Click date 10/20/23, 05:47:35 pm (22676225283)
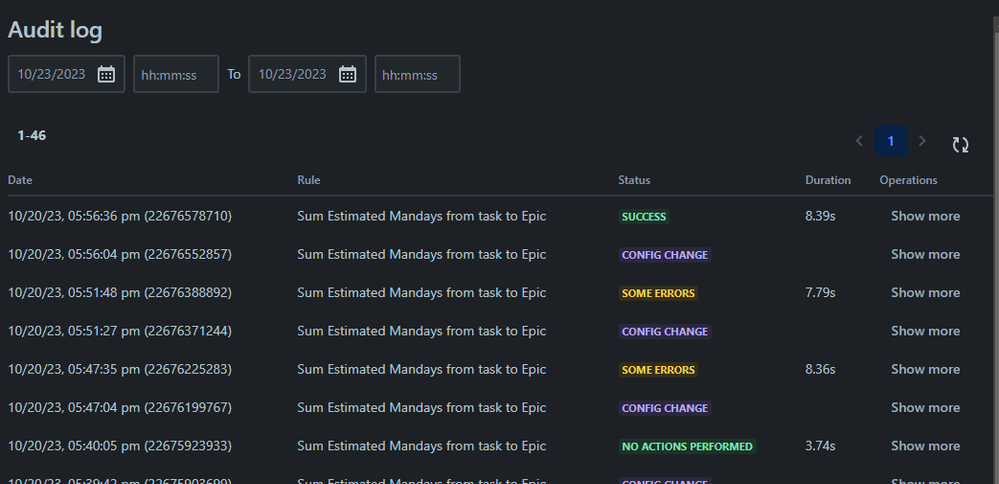This screenshot has height=484, width=999. click(x=120, y=369)
